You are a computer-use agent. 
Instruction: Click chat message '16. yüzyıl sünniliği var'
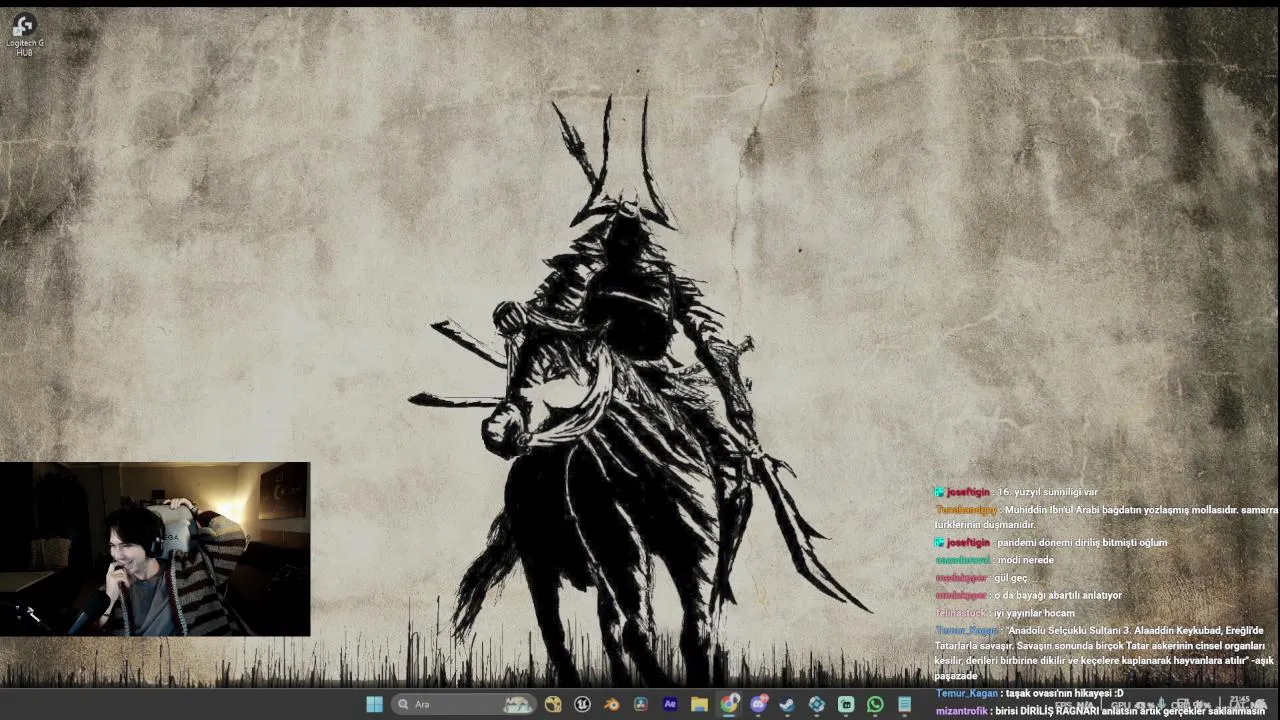(1047, 492)
